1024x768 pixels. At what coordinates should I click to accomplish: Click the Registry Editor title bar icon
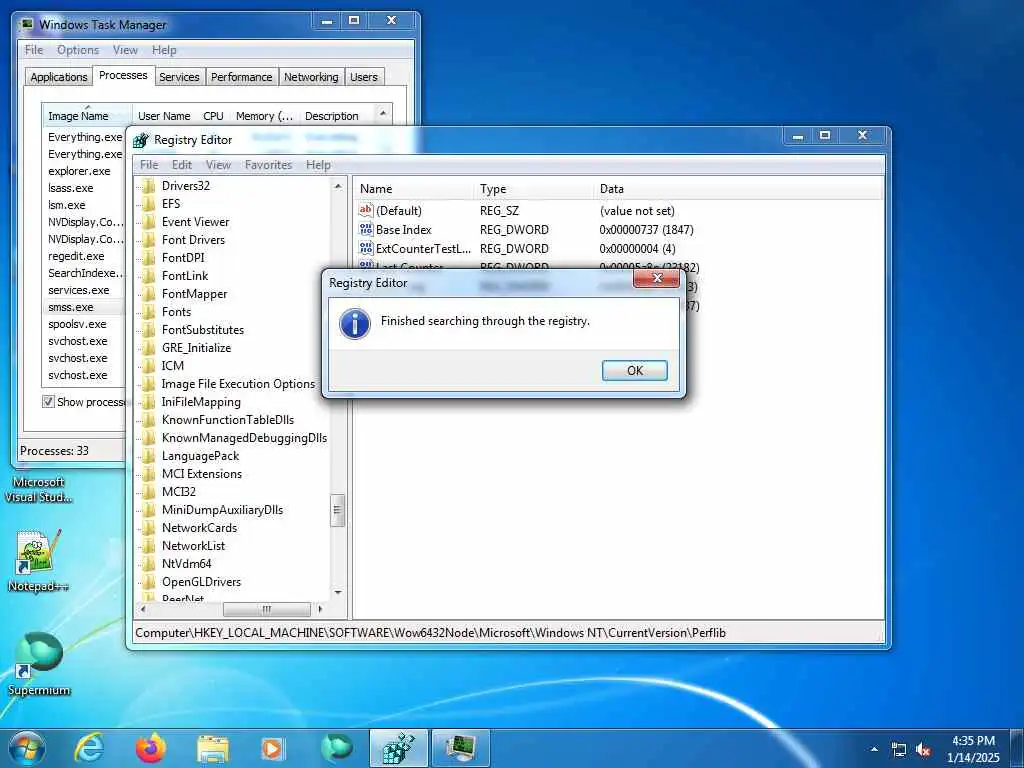point(140,140)
